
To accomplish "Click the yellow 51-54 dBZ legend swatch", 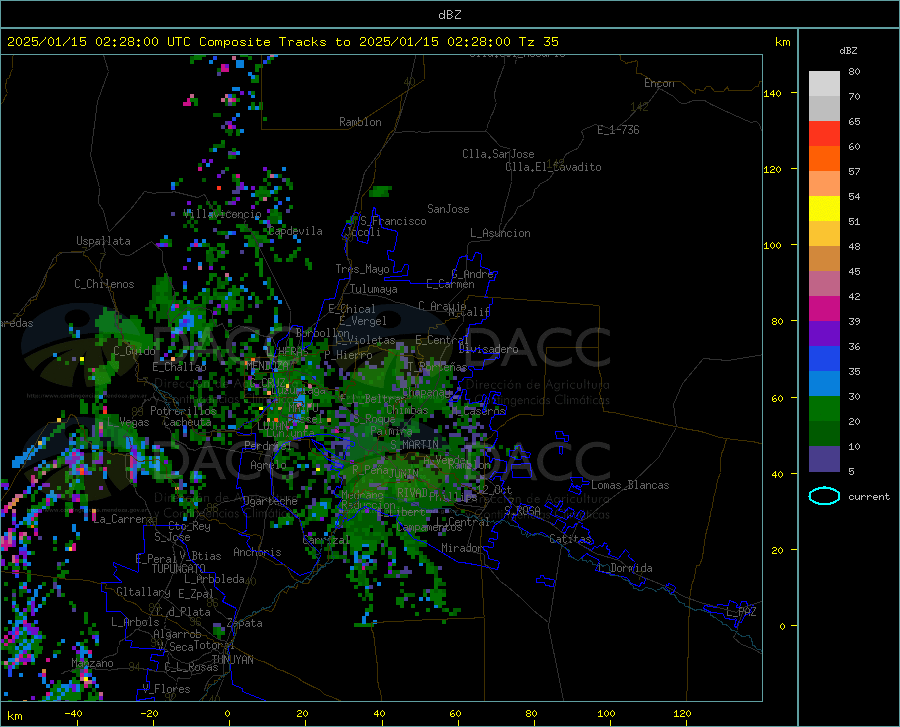I will click(x=824, y=209).
